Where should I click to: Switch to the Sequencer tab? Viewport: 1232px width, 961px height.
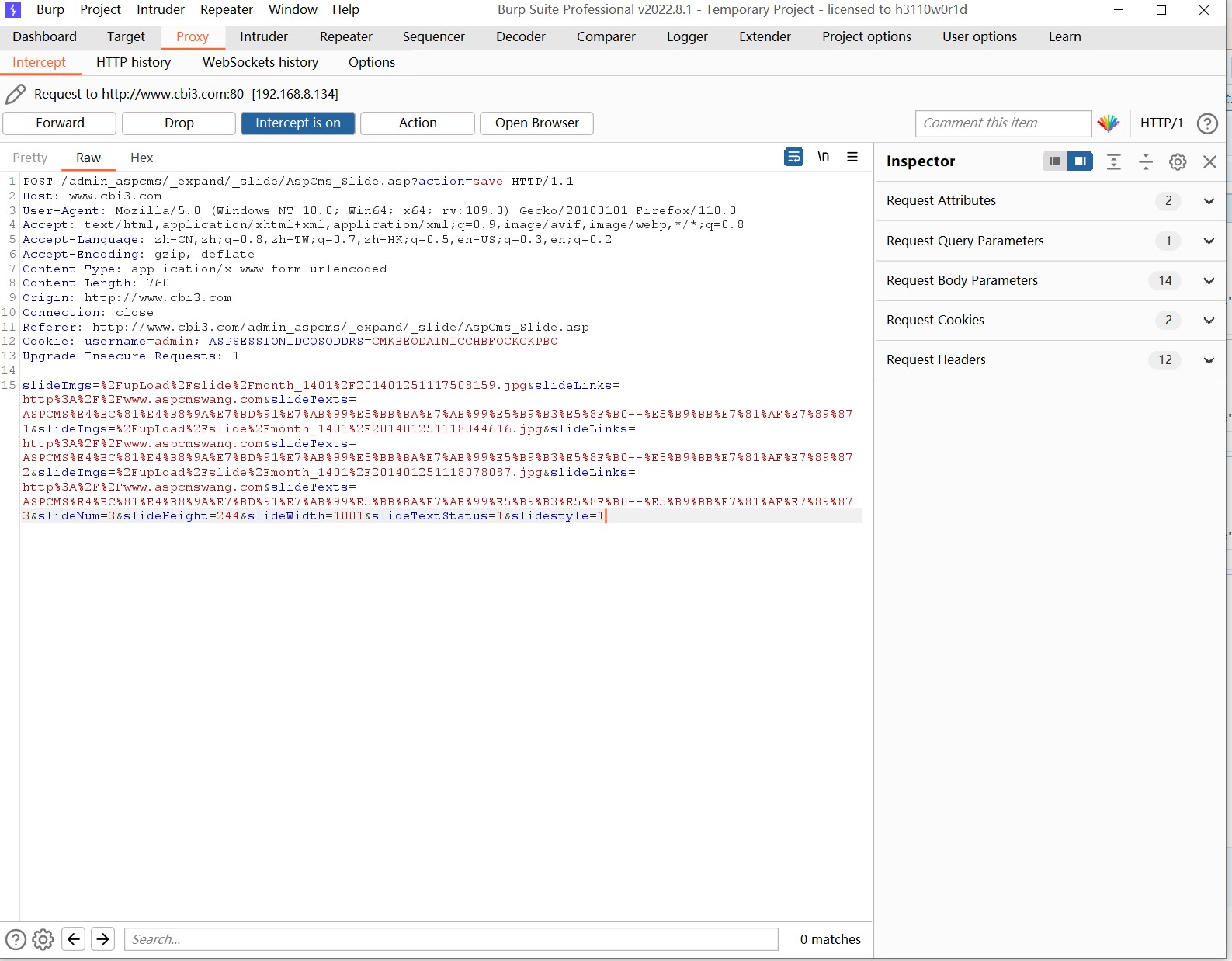[434, 36]
